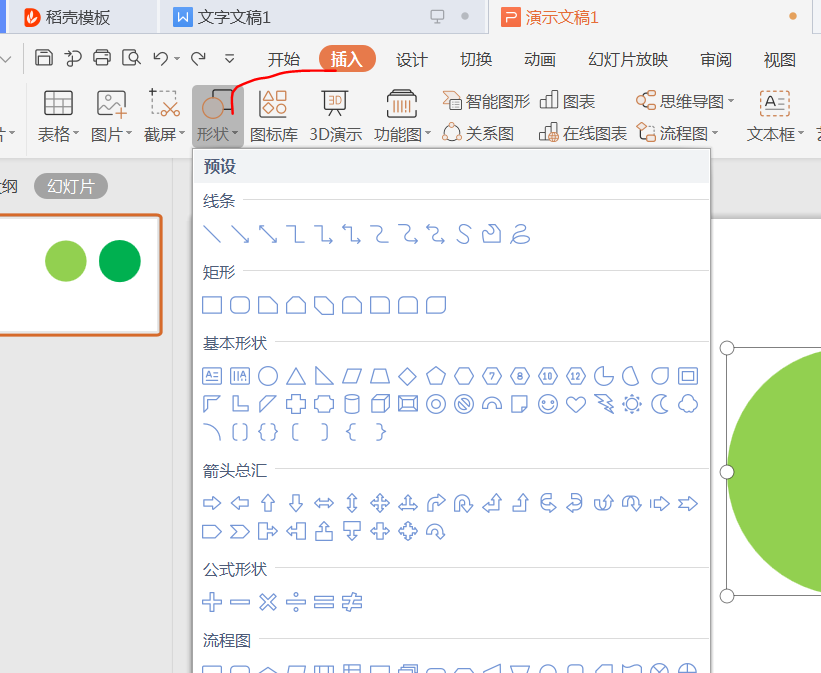Insert an 在线图表 online chart

tap(583, 133)
